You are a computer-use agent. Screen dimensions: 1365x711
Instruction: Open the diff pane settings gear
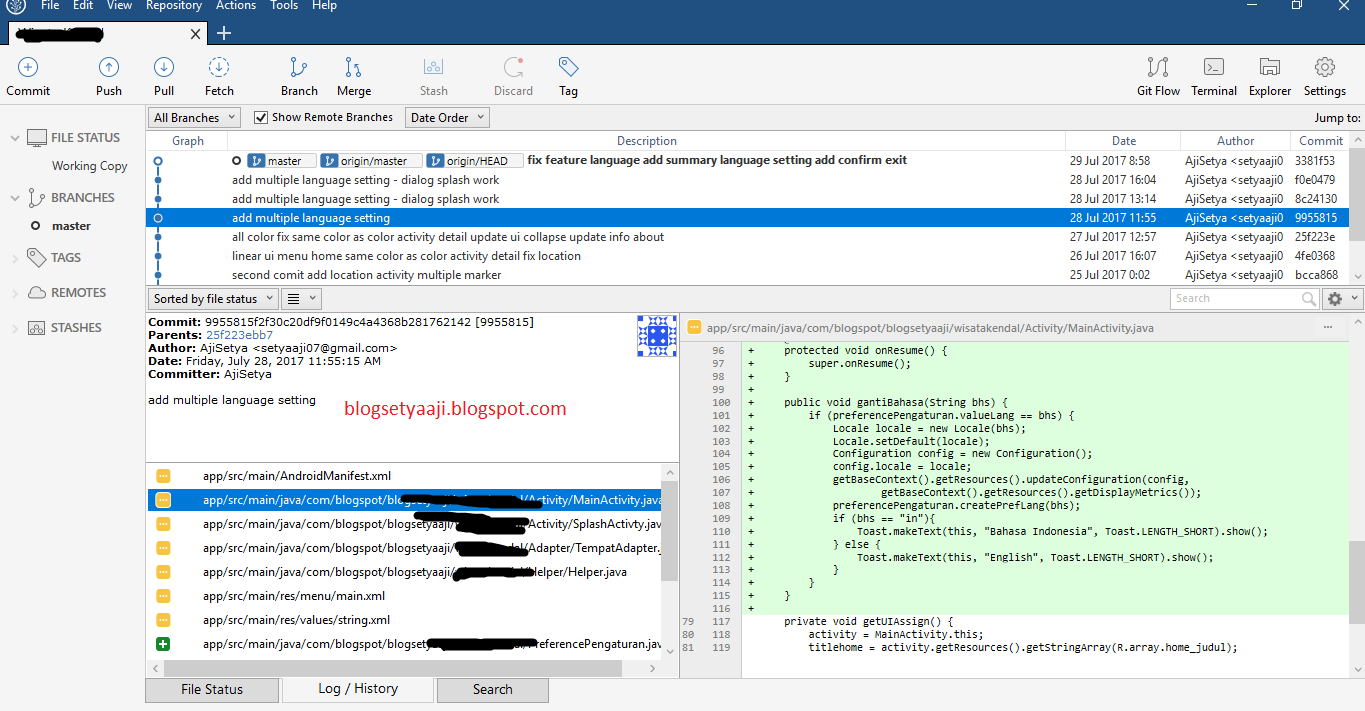[x=1337, y=297]
